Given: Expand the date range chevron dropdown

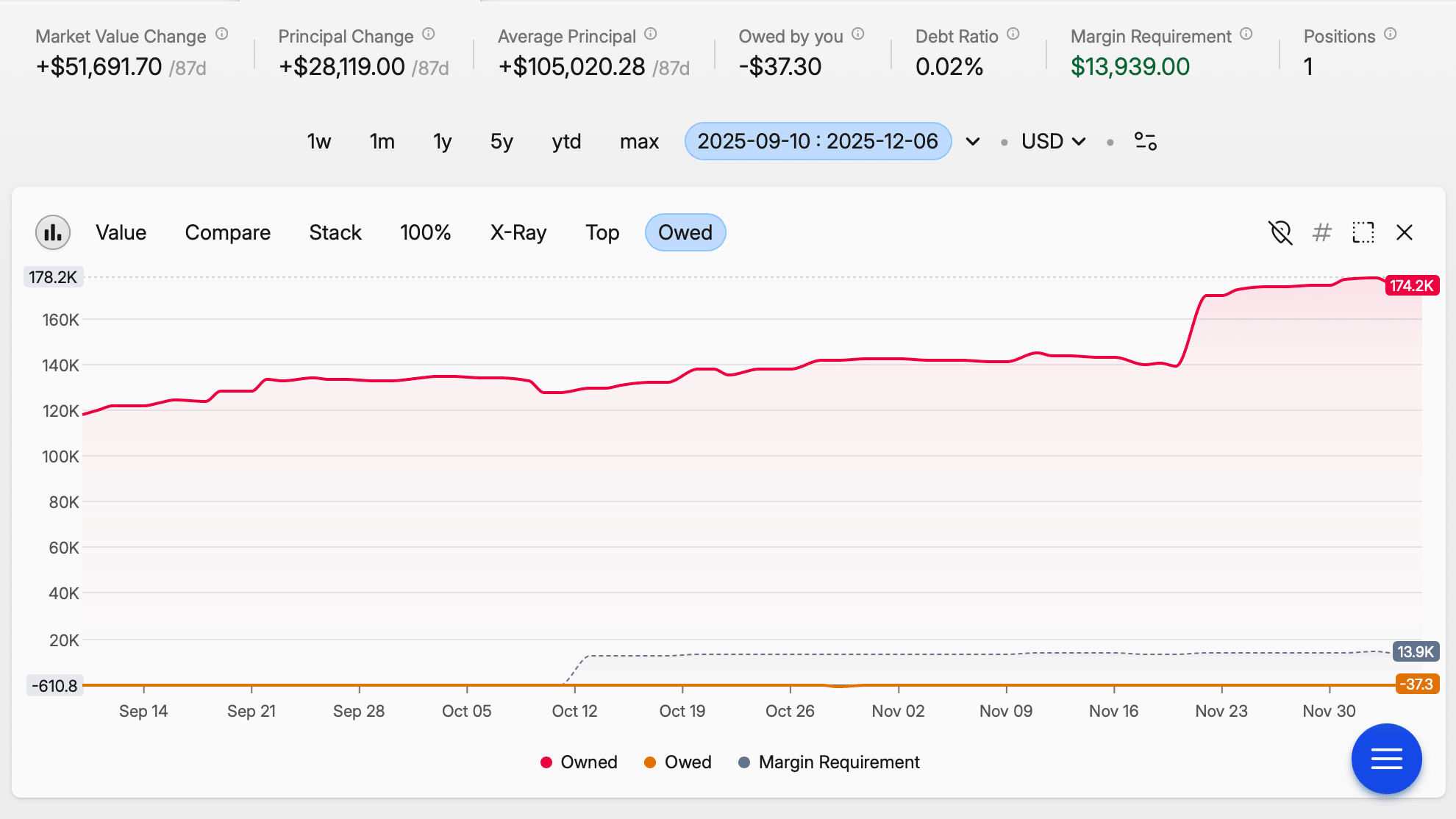Looking at the screenshot, I should (x=972, y=141).
